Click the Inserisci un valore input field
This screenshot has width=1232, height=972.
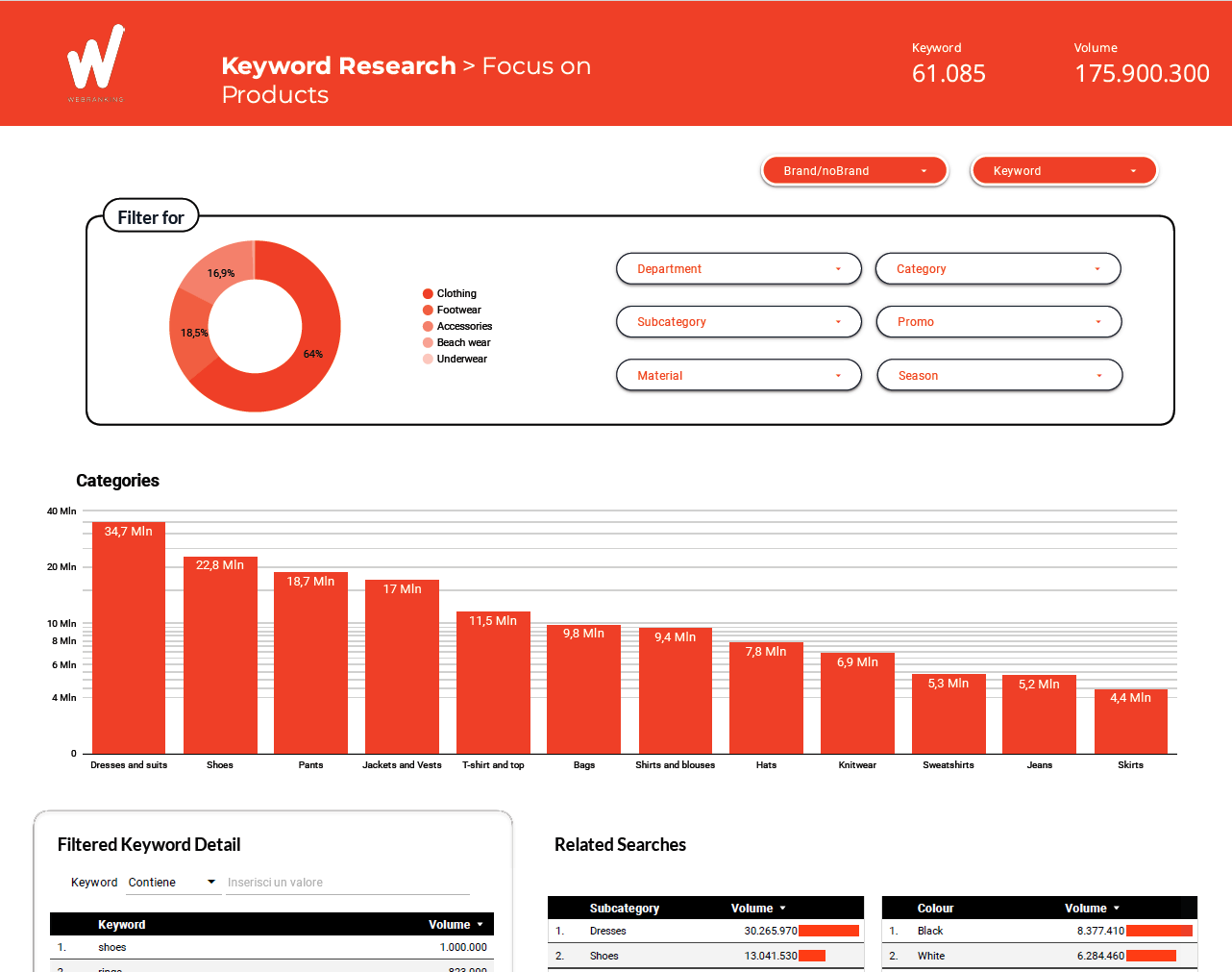click(x=347, y=882)
